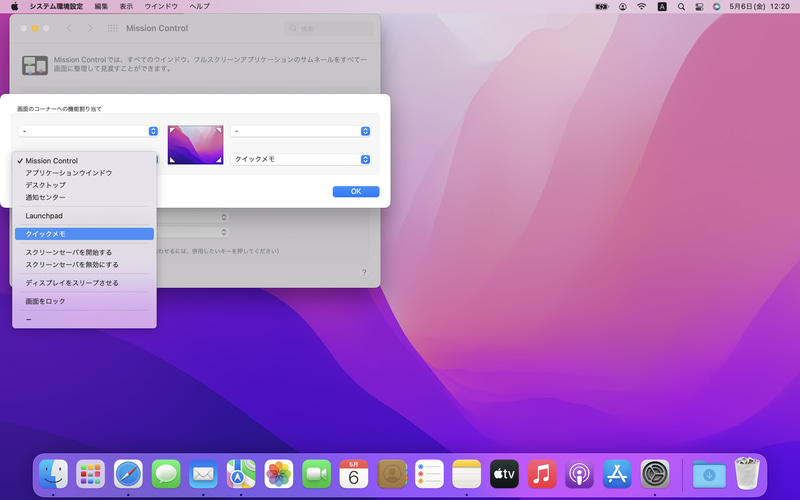
Task: Open the ヘルプ menu
Action: point(199,6)
